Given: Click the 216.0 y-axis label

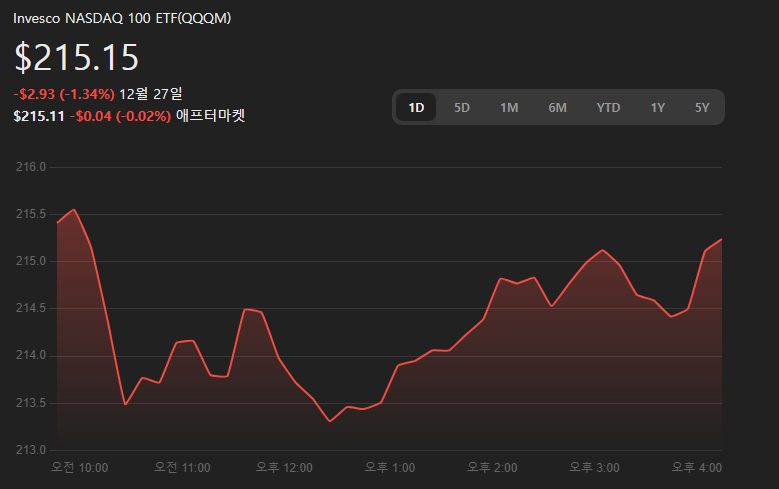Looking at the screenshot, I should pos(31,167).
